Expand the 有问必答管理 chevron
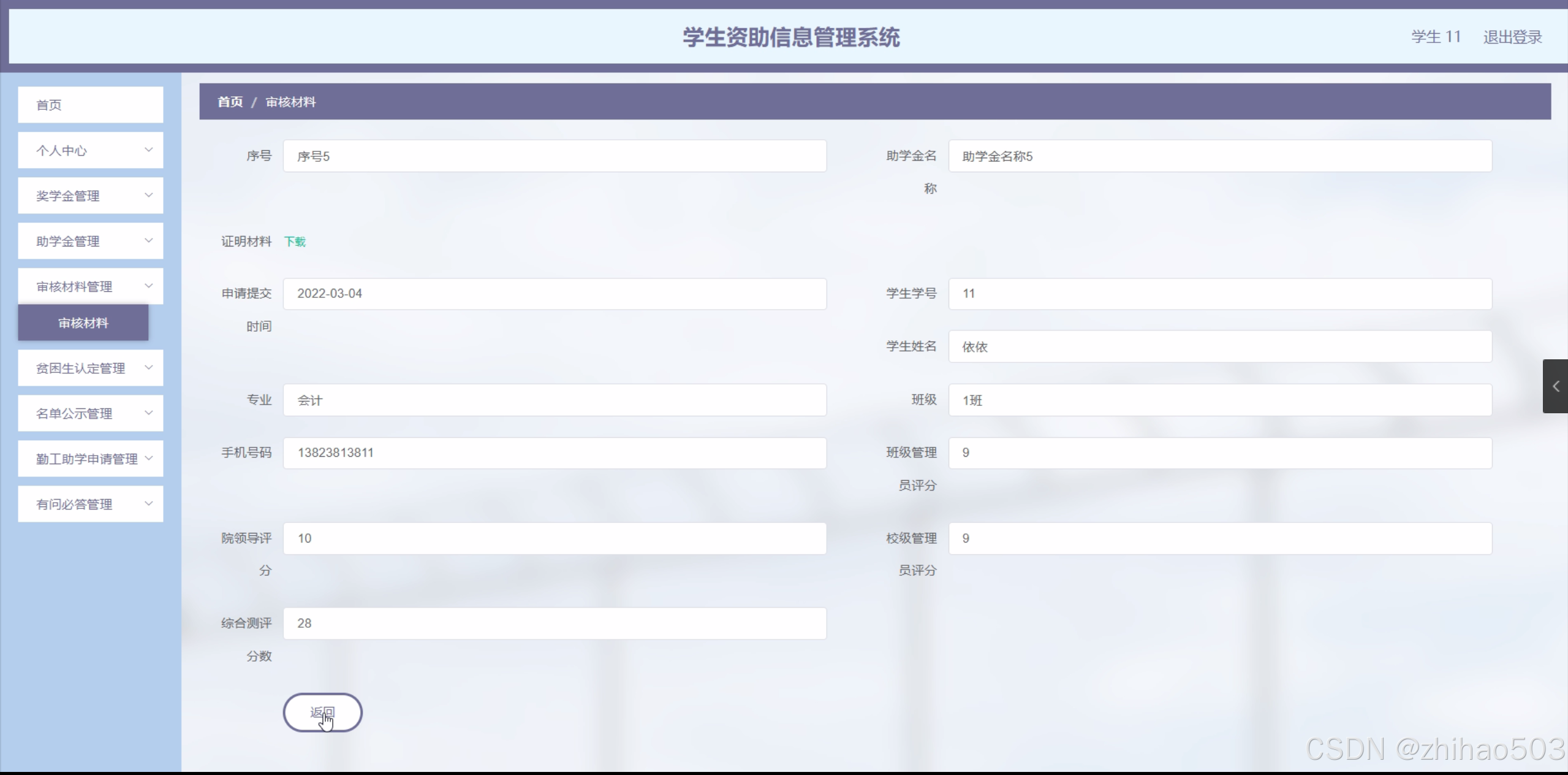This screenshot has width=1568, height=775. click(x=148, y=503)
